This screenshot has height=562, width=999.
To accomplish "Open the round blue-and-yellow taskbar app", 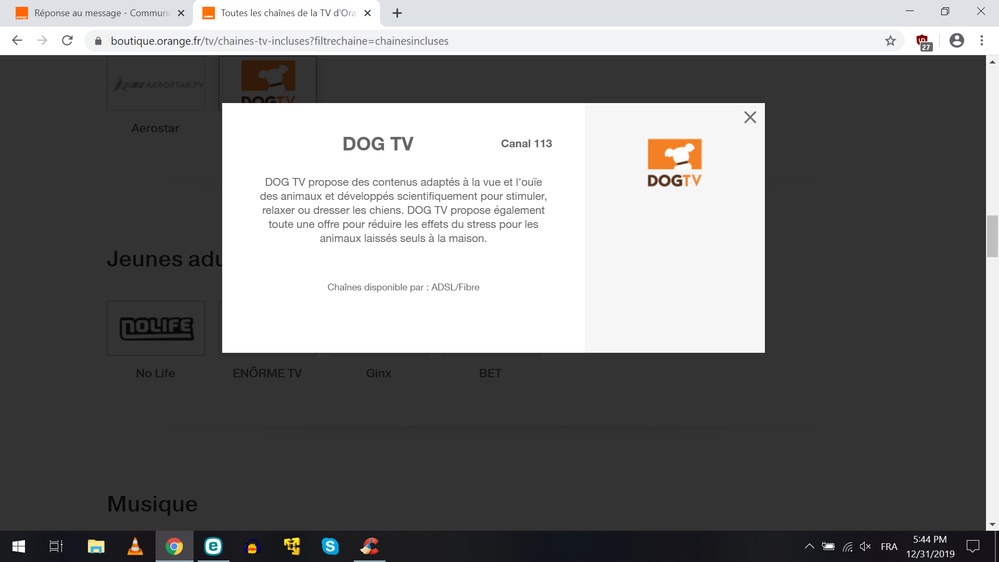I will (x=252, y=546).
